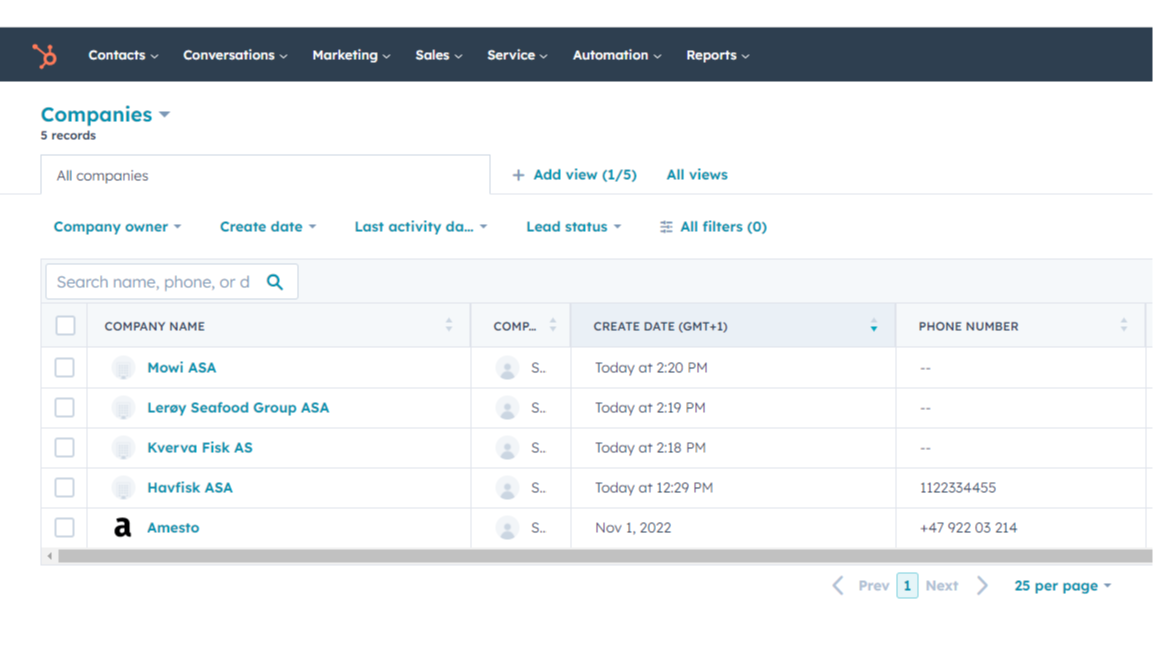Click phone number 1122334455
Screen dimensions: 1153x648
point(958,488)
